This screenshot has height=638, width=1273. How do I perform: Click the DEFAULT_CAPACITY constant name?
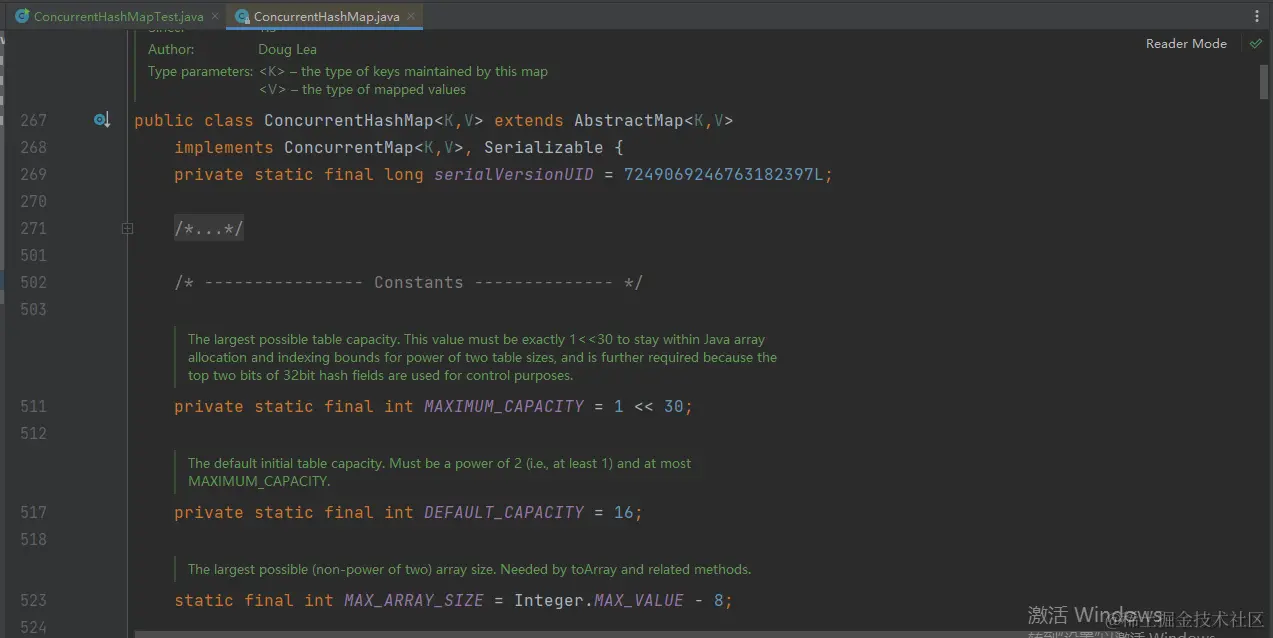click(x=503, y=512)
